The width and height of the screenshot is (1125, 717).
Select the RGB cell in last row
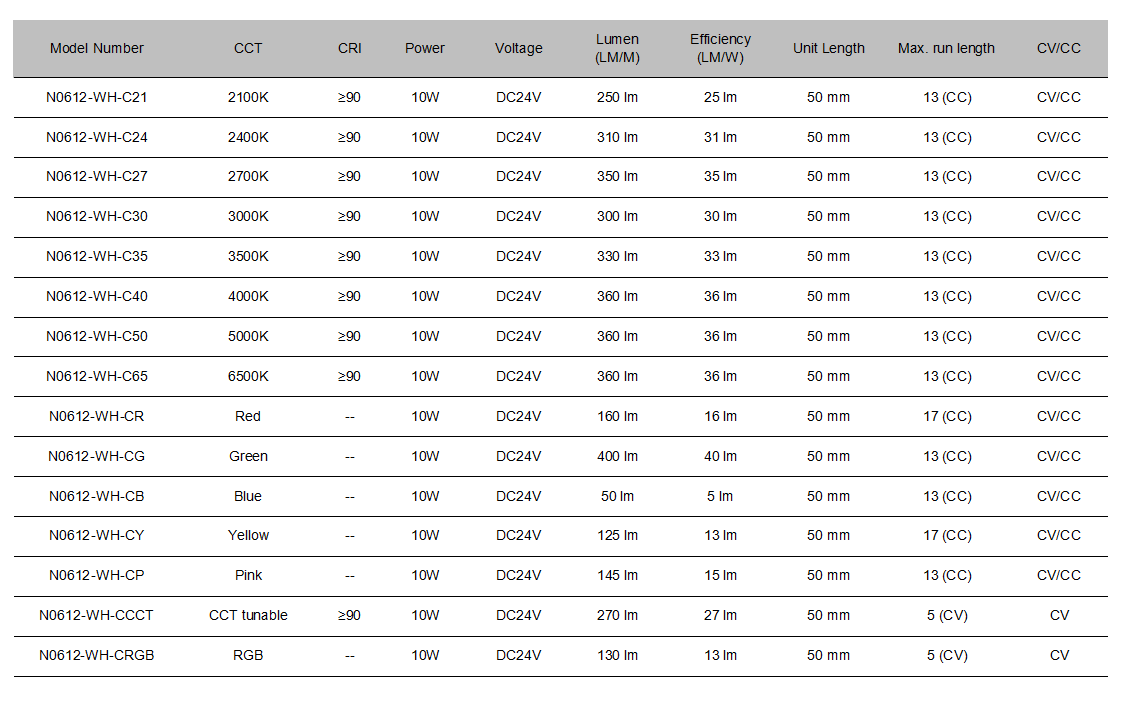[x=248, y=655]
